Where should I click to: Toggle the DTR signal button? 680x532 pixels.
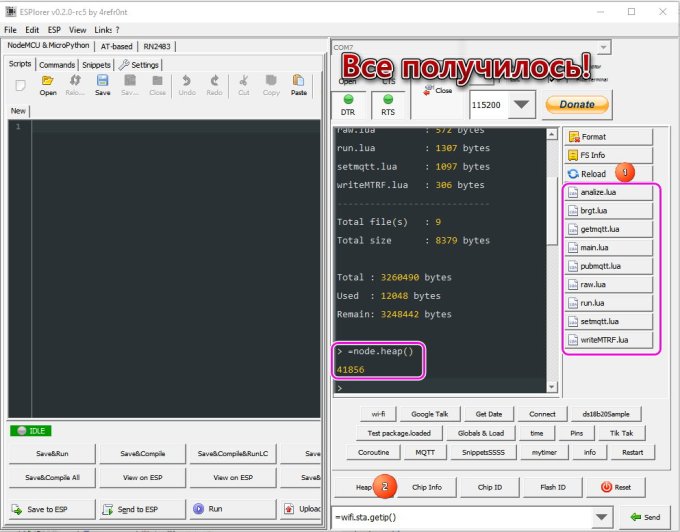coord(347,105)
